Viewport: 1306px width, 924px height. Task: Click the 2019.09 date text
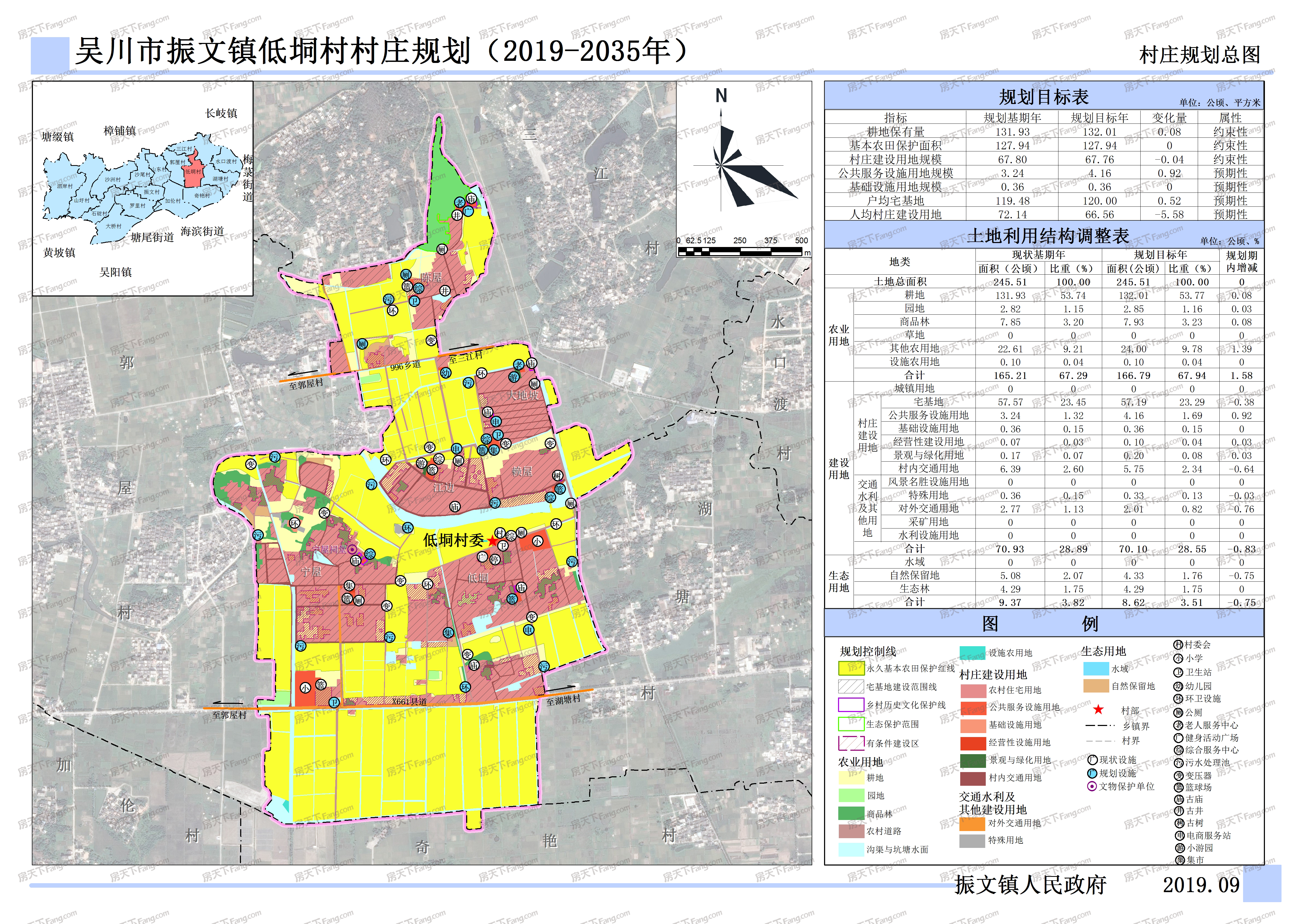pos(1201,885)
